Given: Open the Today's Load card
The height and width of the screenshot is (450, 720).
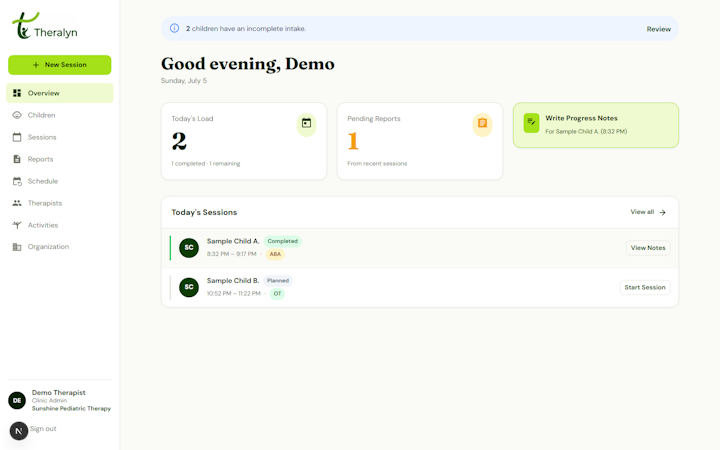Looking at the screenshot, I should point(244,141).
